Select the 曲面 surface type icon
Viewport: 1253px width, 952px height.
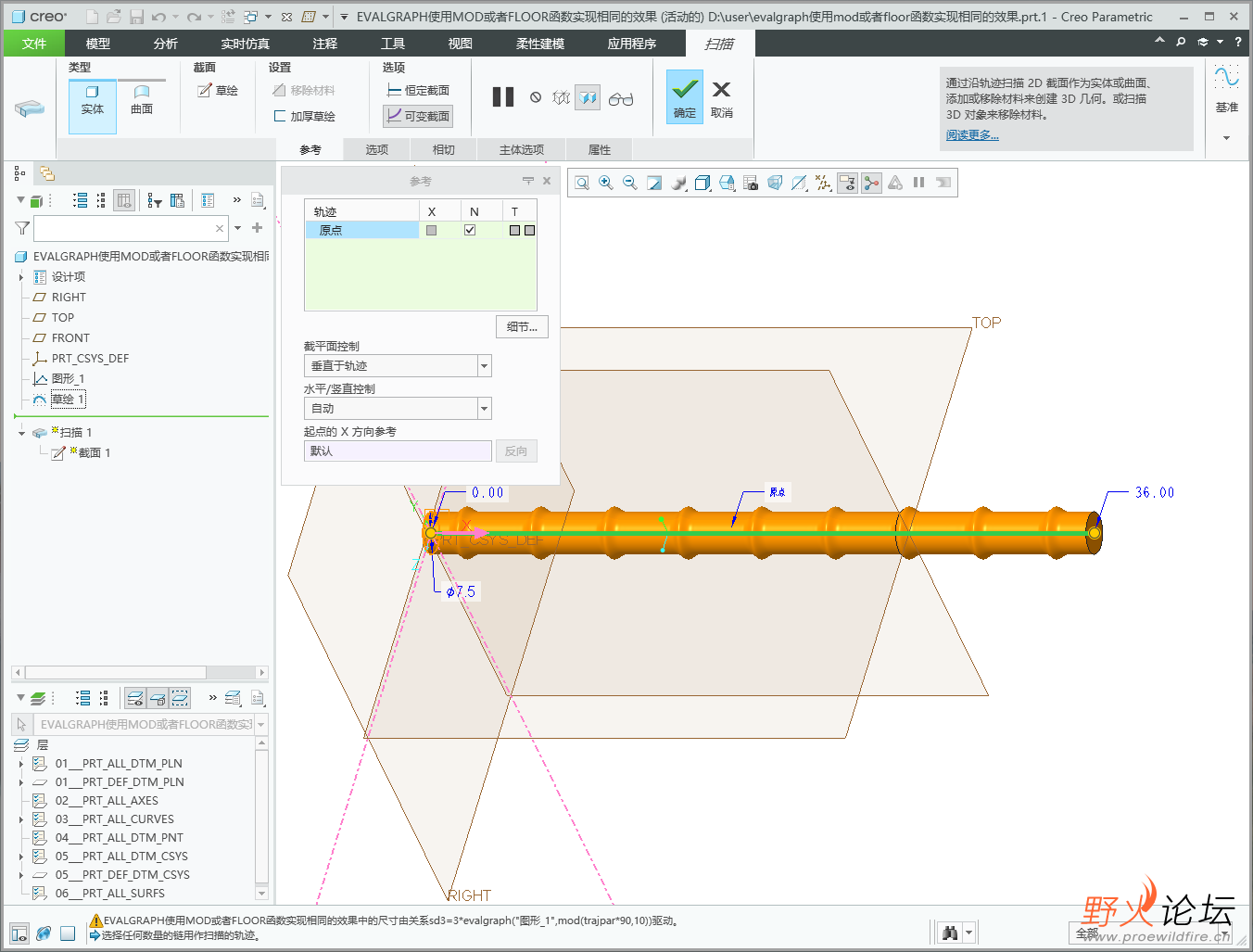point(142,100)
